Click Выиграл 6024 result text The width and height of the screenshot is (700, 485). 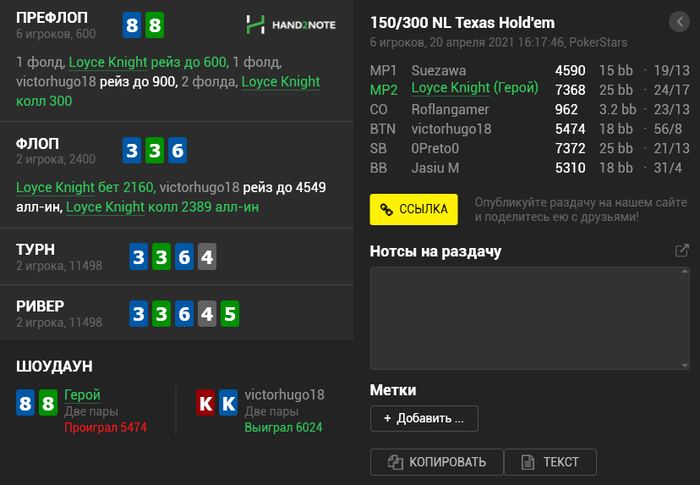click(283, 427)
